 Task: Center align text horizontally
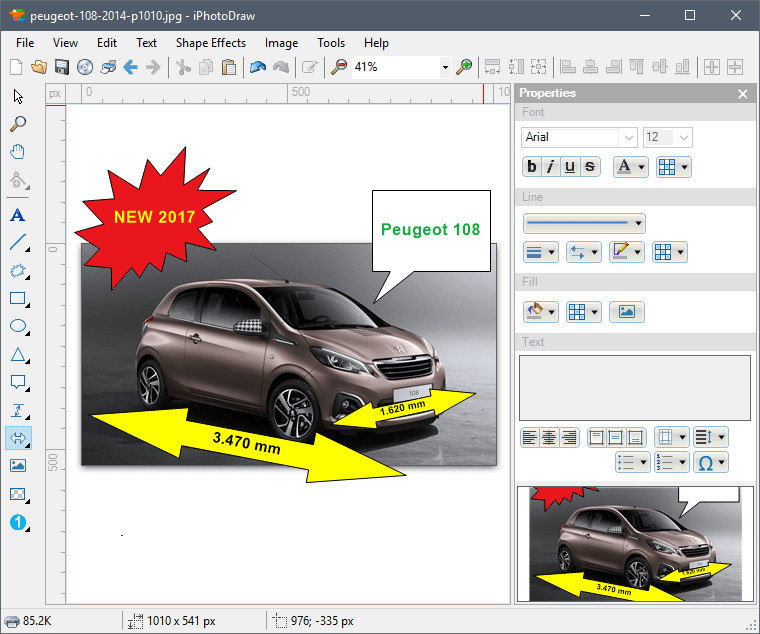[549, 438]
